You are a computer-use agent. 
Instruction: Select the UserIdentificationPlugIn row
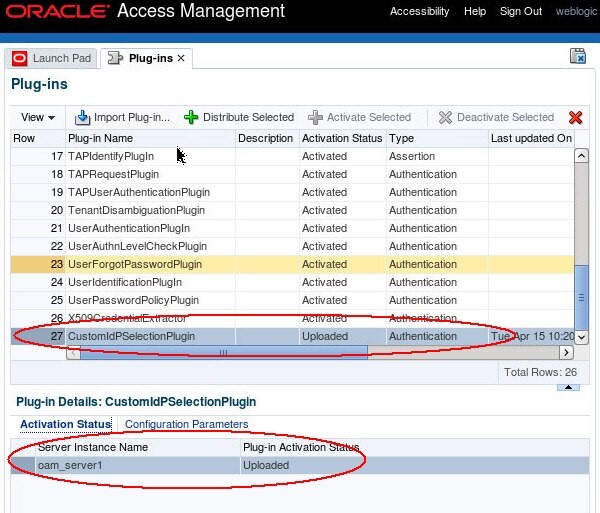point(292,282)
